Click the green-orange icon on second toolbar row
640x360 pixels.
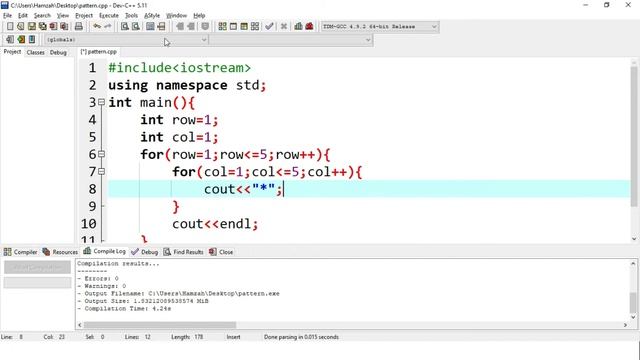(21, 40)
